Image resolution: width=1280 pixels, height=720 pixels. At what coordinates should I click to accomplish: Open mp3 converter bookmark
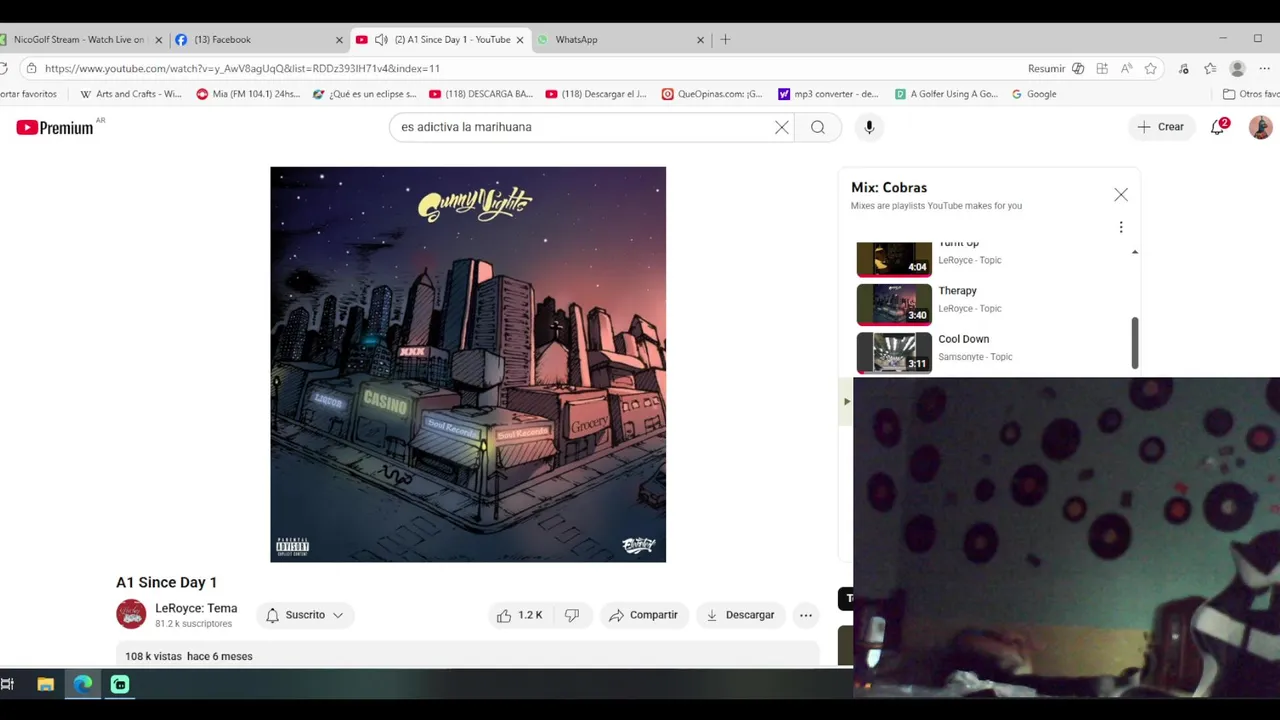pyautogui.click(x=829, y=94)
